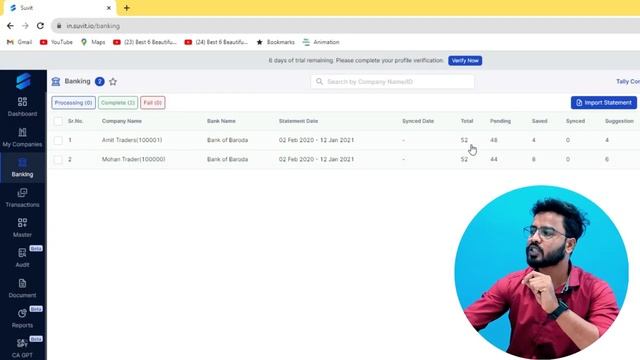
Task: Click the browser forward arrow
Action: (x=25, y=26)
